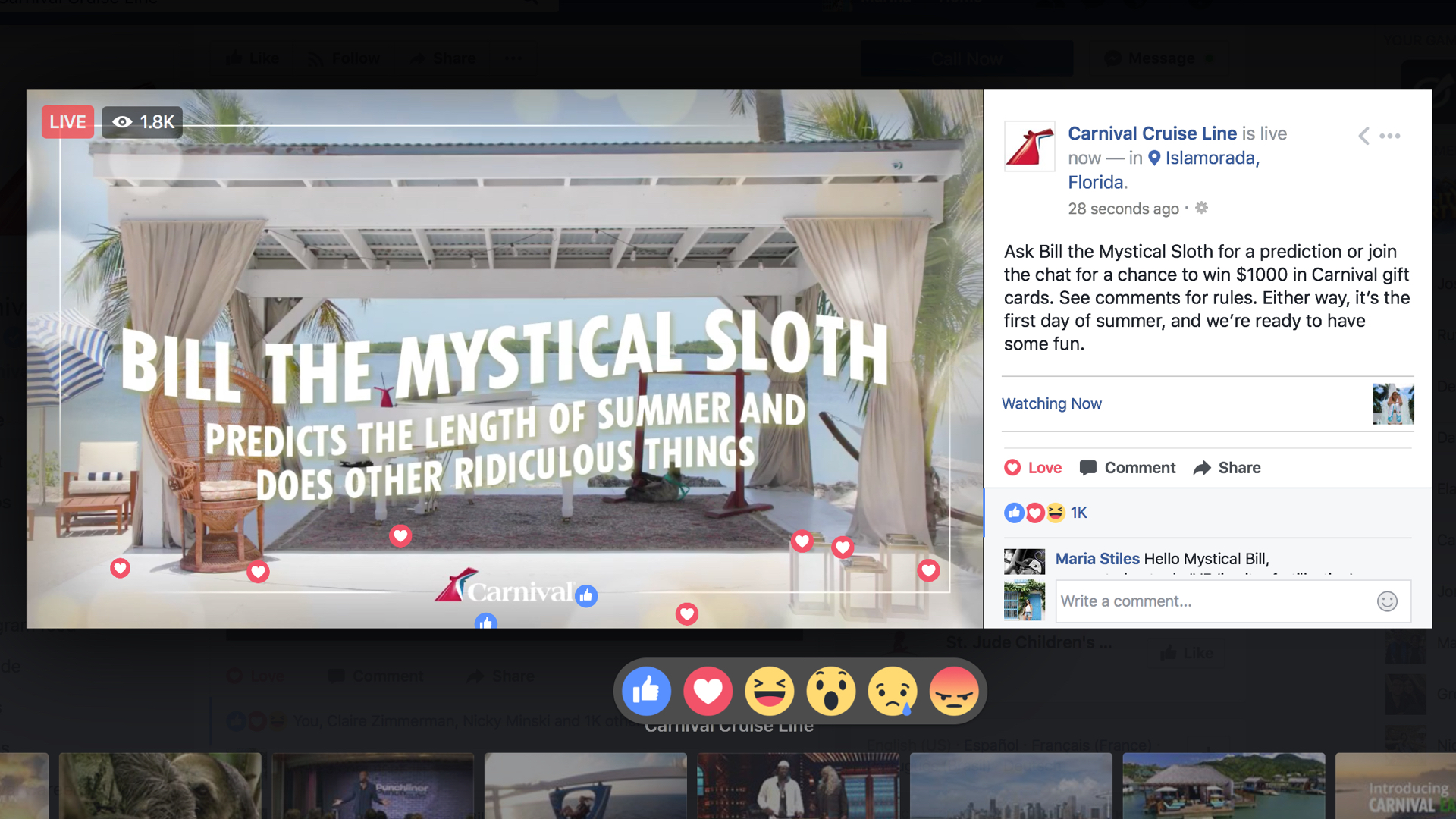Image resolution: width=1456 pixels, height=819 pixels.
Task: Open more options dots in background header
Action: [x=513, y=58]
